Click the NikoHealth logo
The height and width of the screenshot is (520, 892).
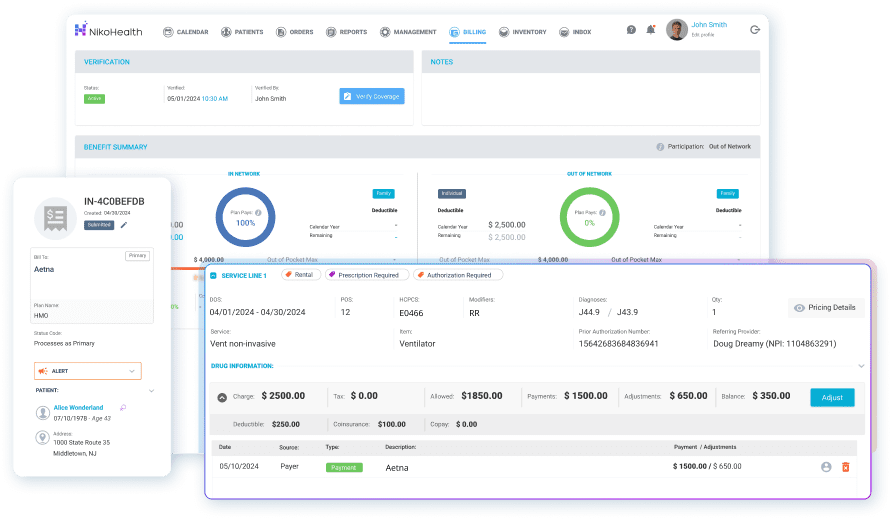coord(108,30)
